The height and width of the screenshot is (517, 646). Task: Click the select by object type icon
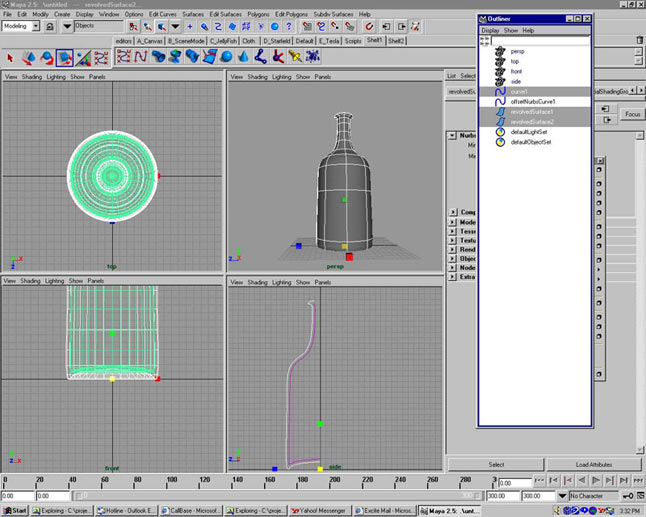pos(147,27)
